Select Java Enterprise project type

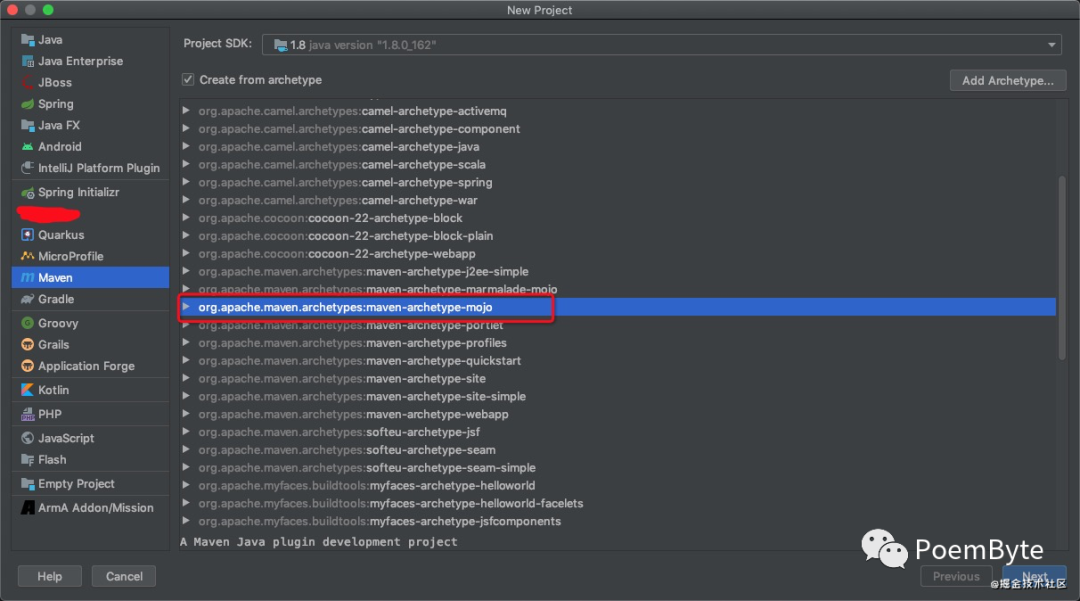pyautogui.click(x=90, y=61)
